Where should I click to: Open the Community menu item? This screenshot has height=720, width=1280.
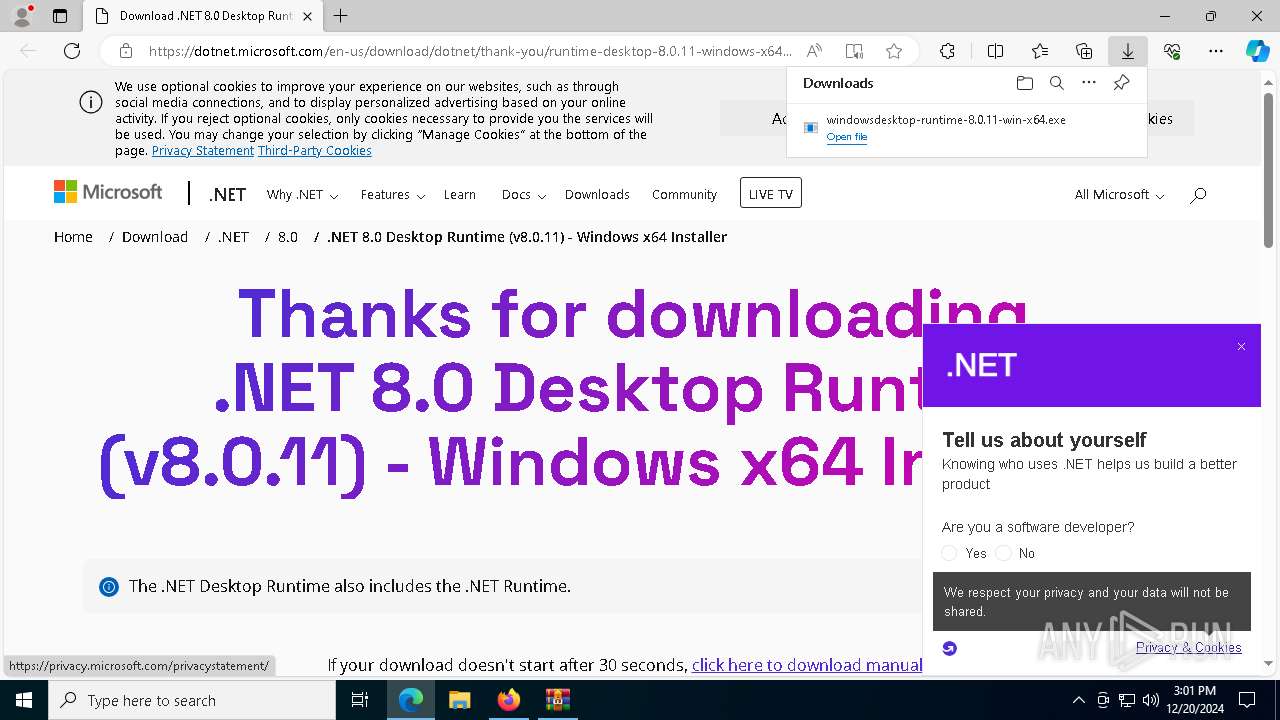[684, 195]
